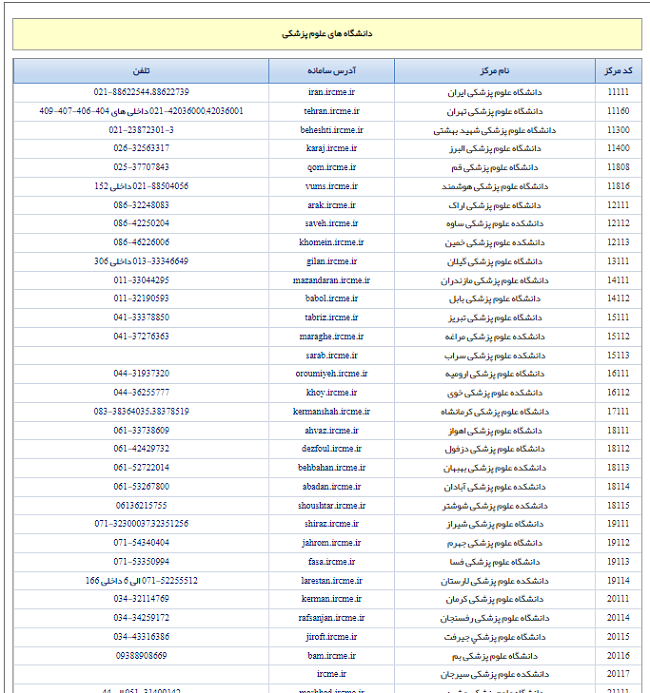Click center name 'دانشگاه علوم پزشکی ایران'
Screen dimensions: 650x693
pos(495,92)
